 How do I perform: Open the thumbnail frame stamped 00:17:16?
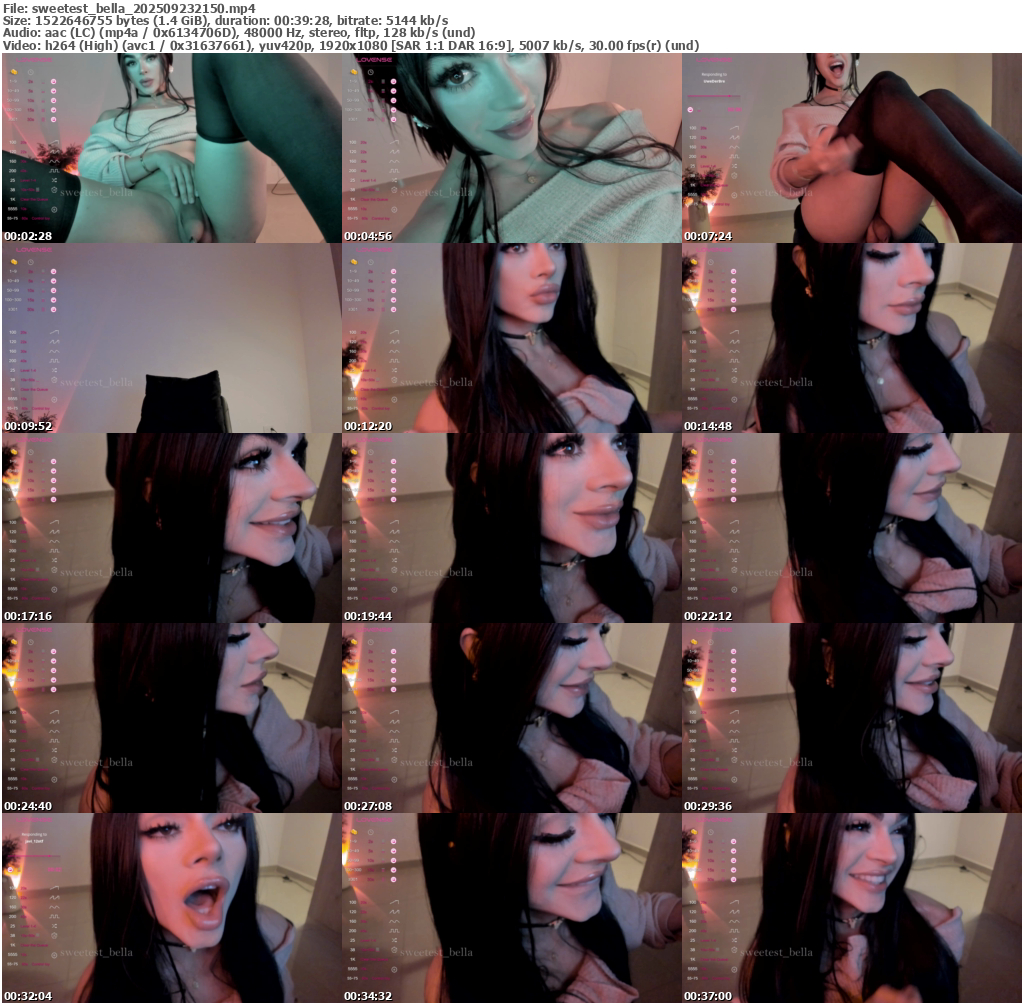click(x=171, y=528)
